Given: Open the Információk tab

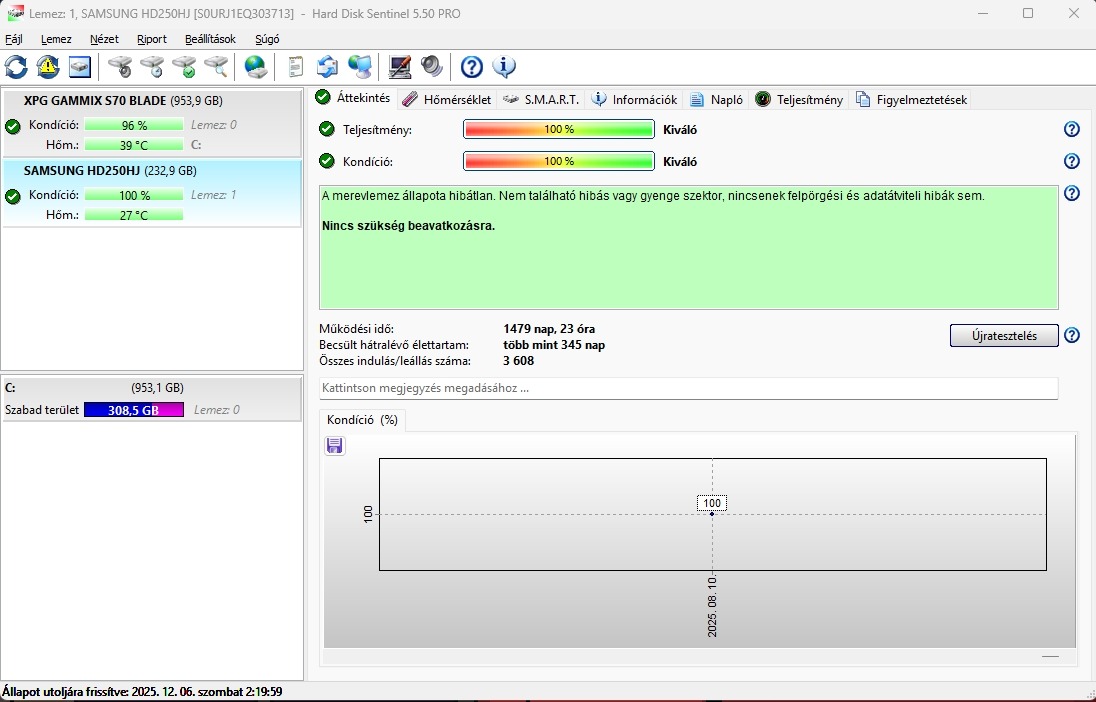Looking at the screenshot, I should click(635, 100).
